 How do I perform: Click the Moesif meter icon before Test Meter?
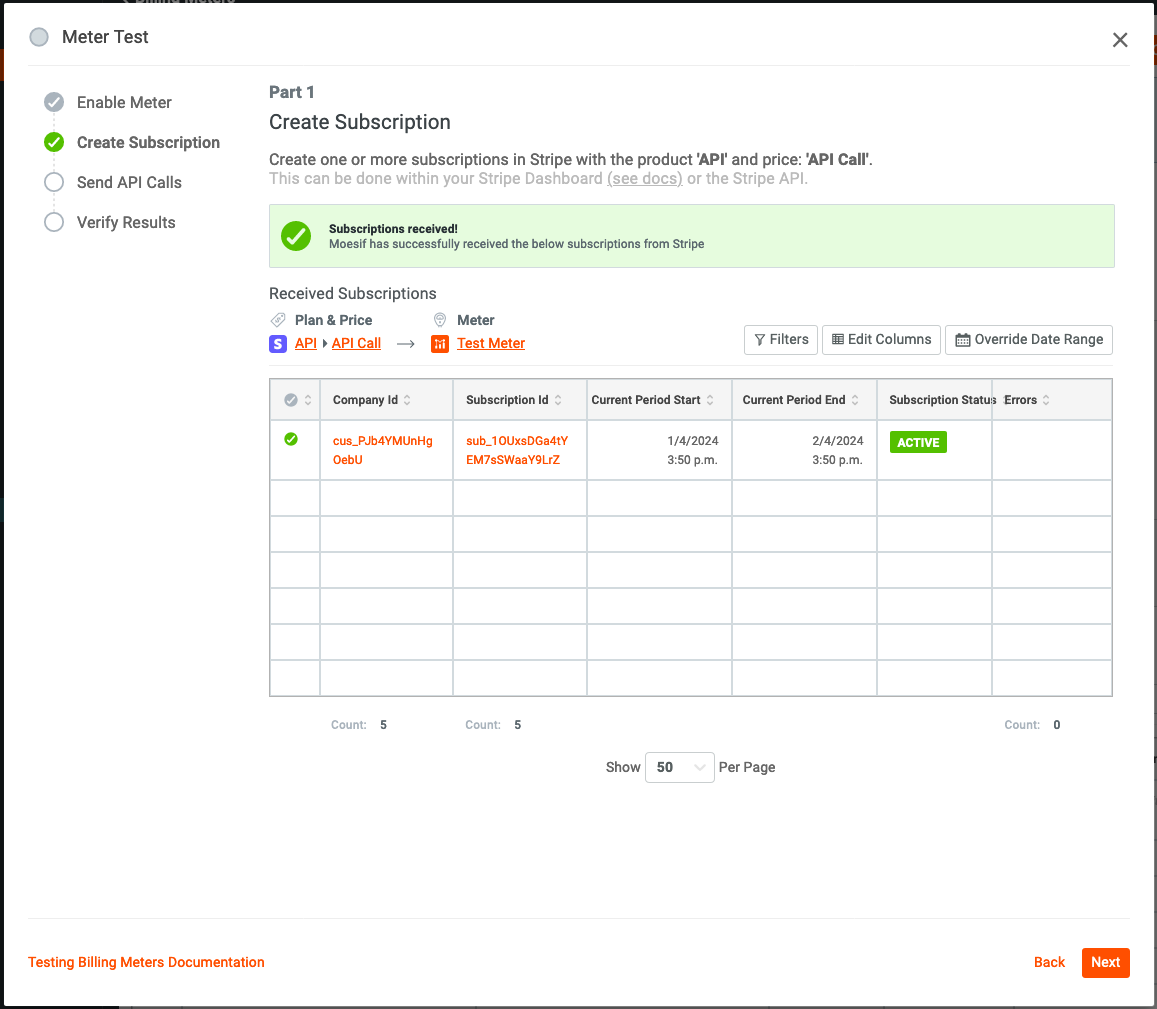pyautogui.click(x=440, y=343)
